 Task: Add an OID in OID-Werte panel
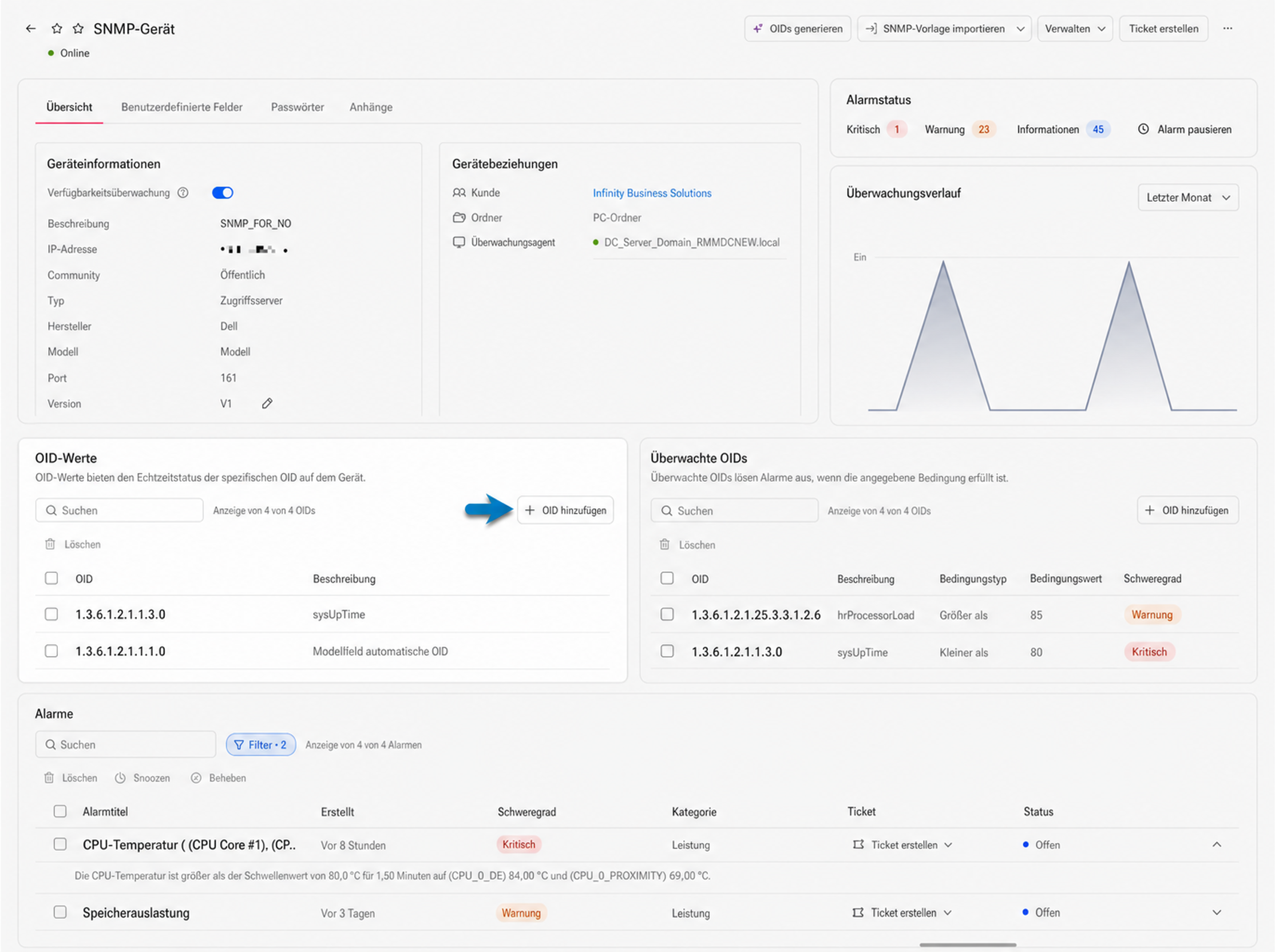pos(565,510)
